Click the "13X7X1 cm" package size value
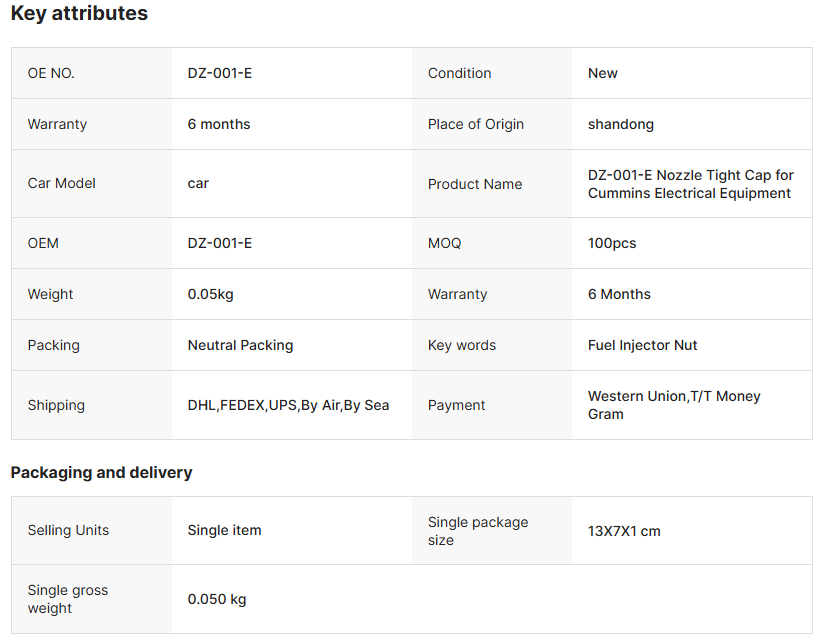Screen dimensions: 821x639 pos(624,531)
